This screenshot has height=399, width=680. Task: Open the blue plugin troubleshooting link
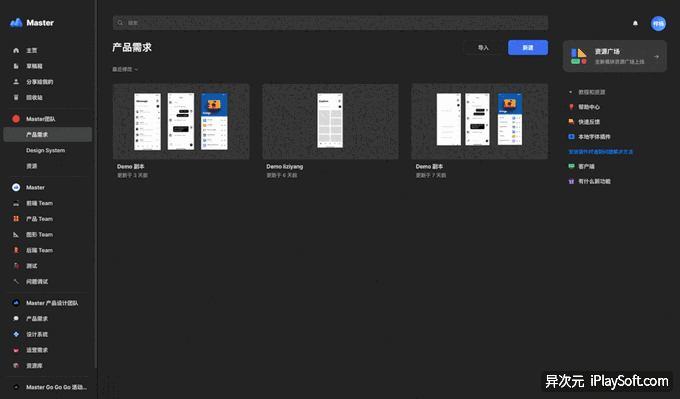tap(601, 152)
